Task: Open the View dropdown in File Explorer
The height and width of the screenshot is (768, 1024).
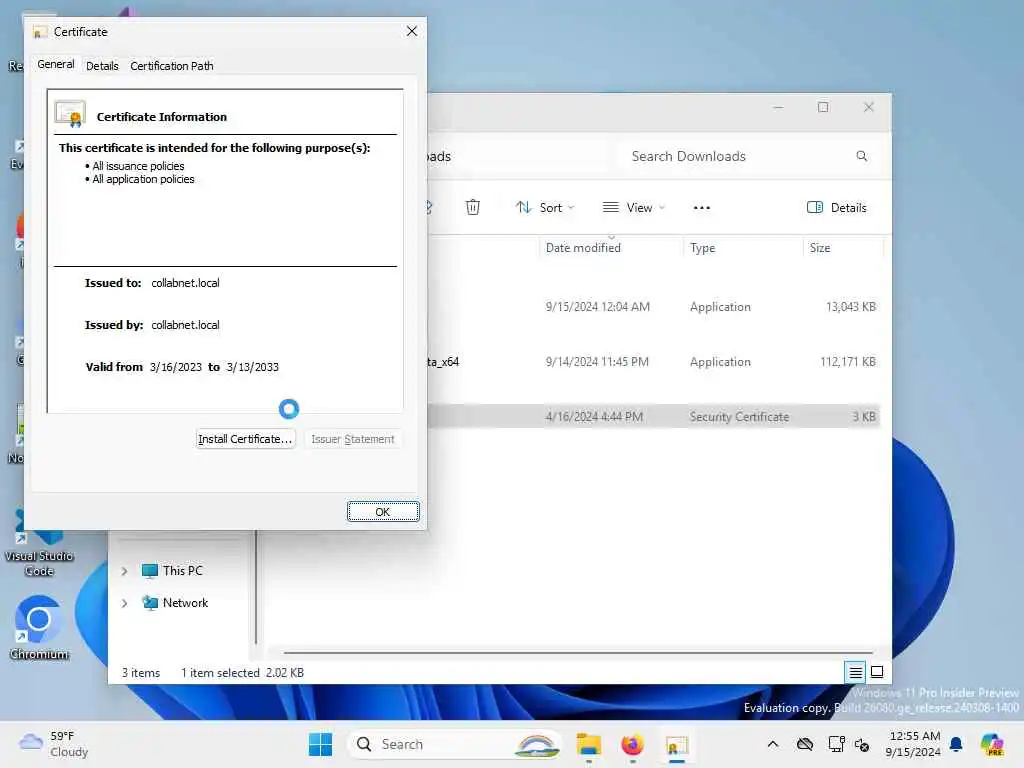Action: (x=633, y=208)
